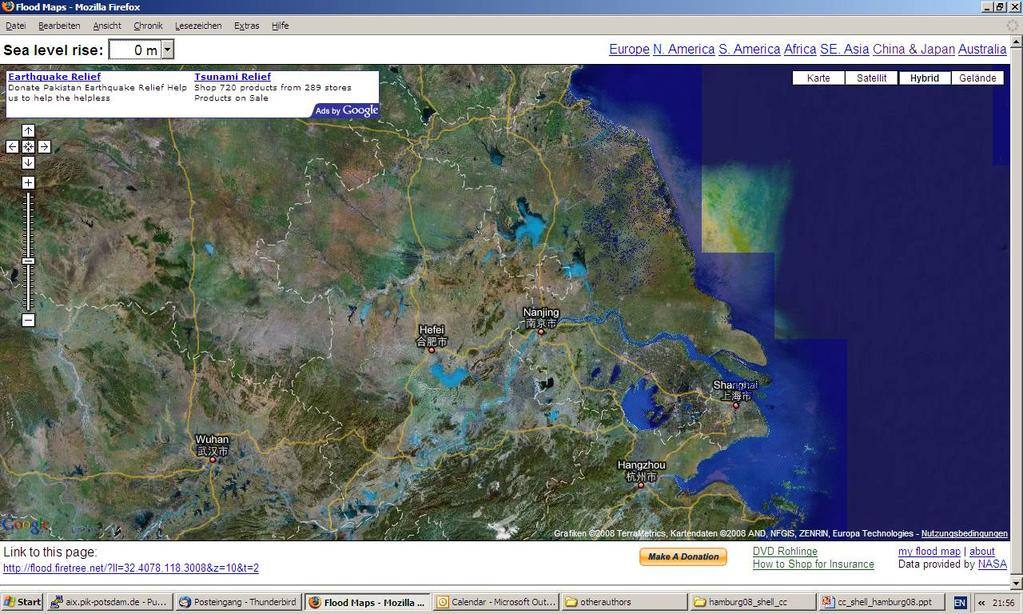The image size is (1023, 614).
Task: Open the NASA data provider link
Action: [x=992, y=564]
